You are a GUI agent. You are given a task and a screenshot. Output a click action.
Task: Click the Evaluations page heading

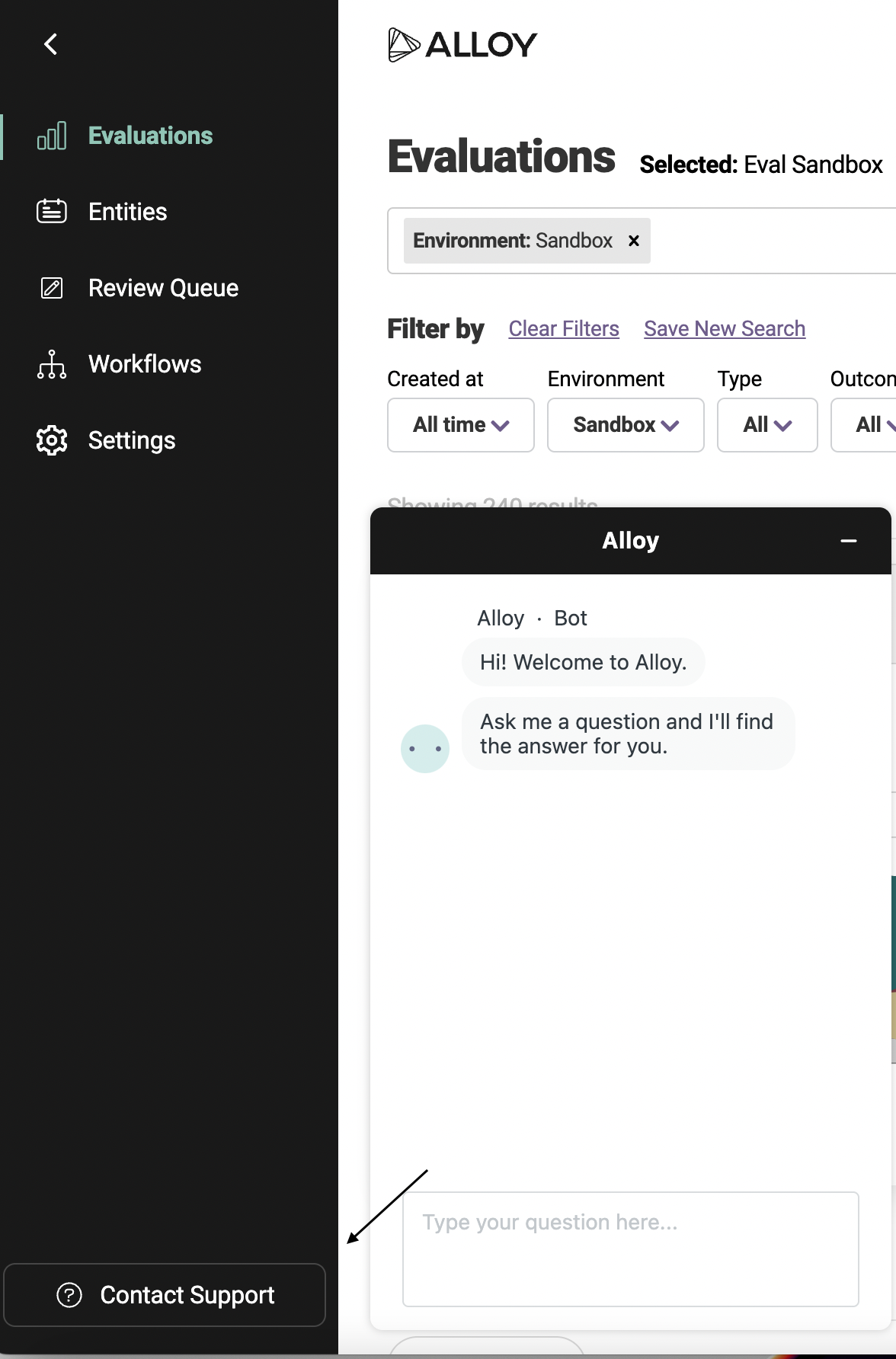[501, 157]
